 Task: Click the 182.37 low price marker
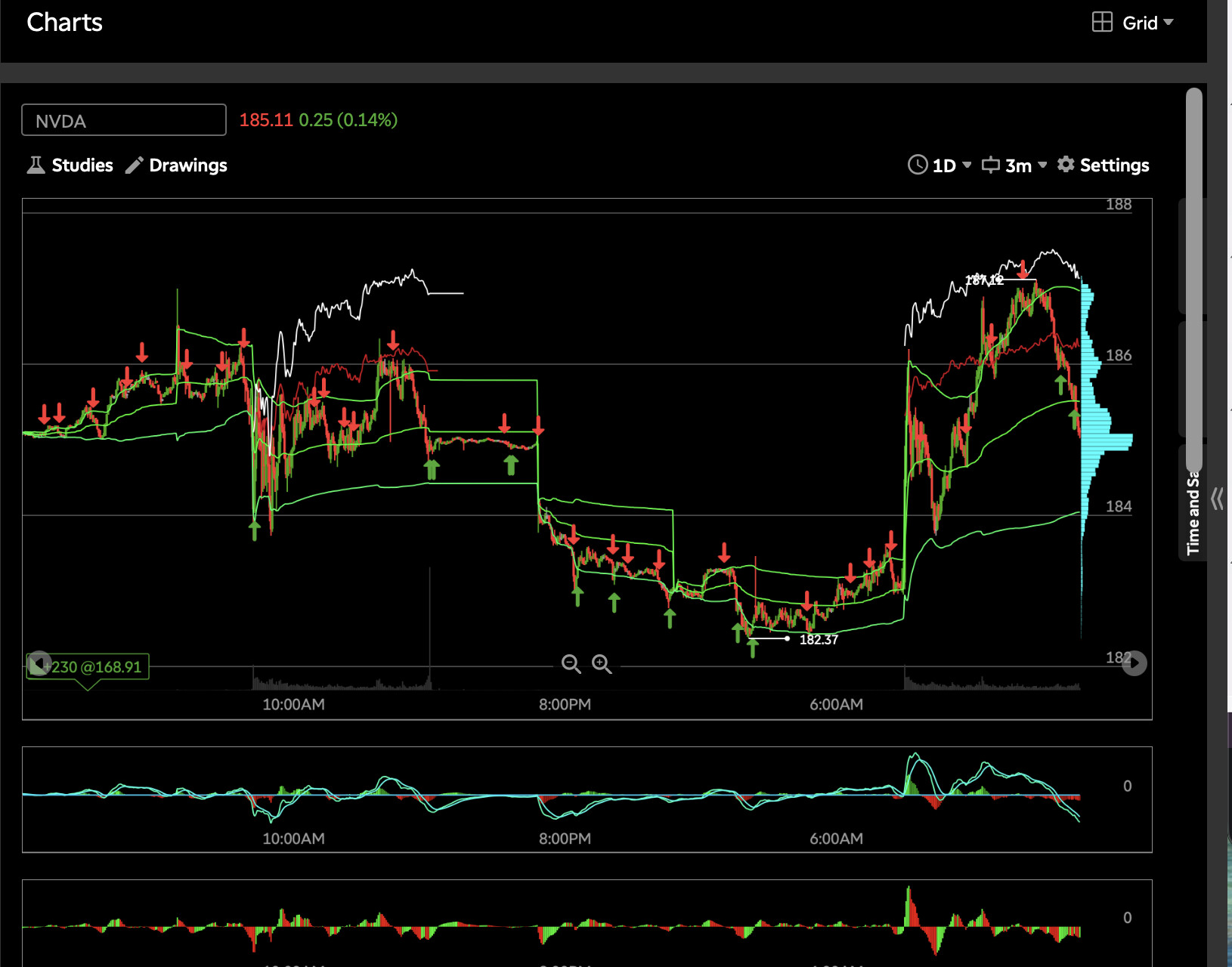(819, 640)
